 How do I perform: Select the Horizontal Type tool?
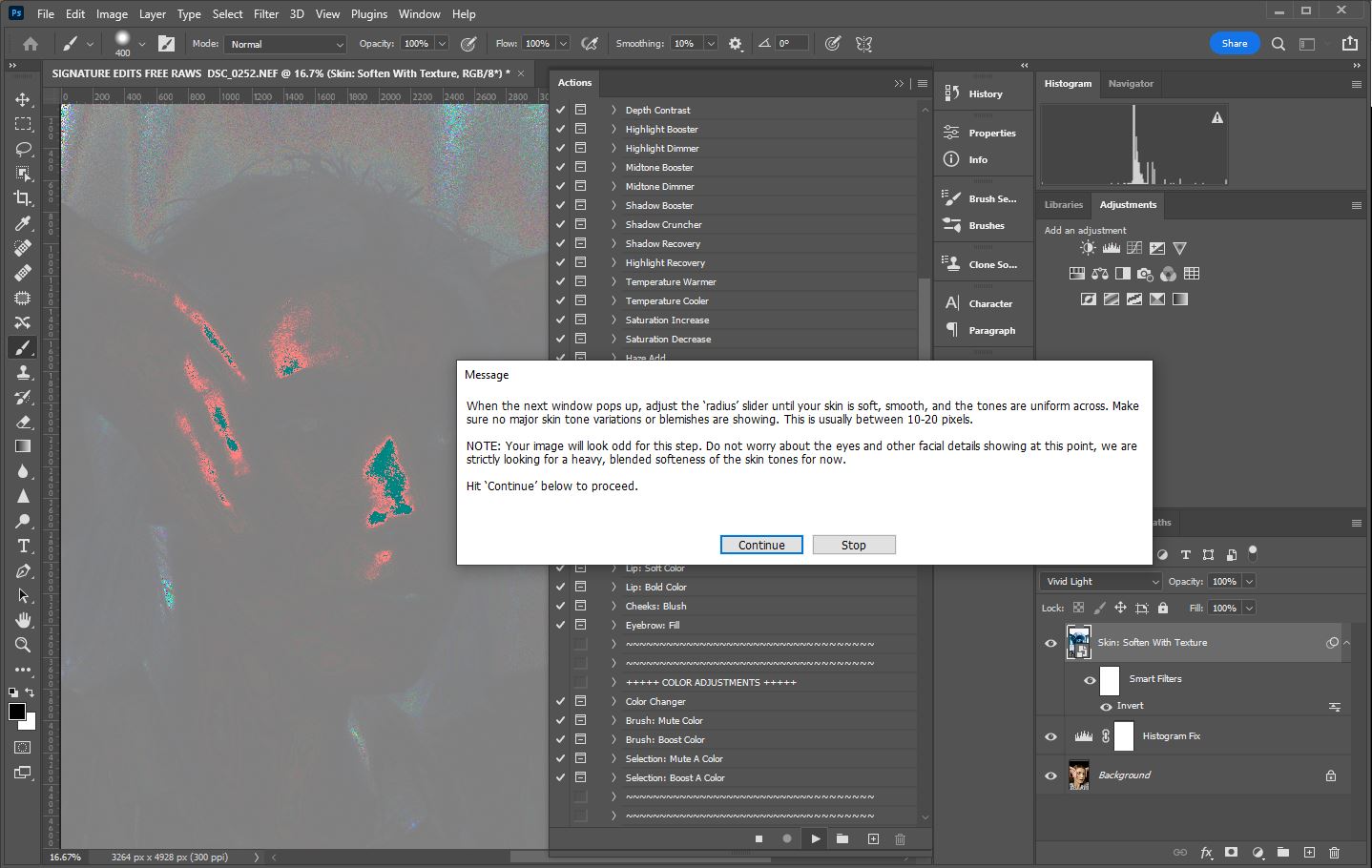click(23, 546)
